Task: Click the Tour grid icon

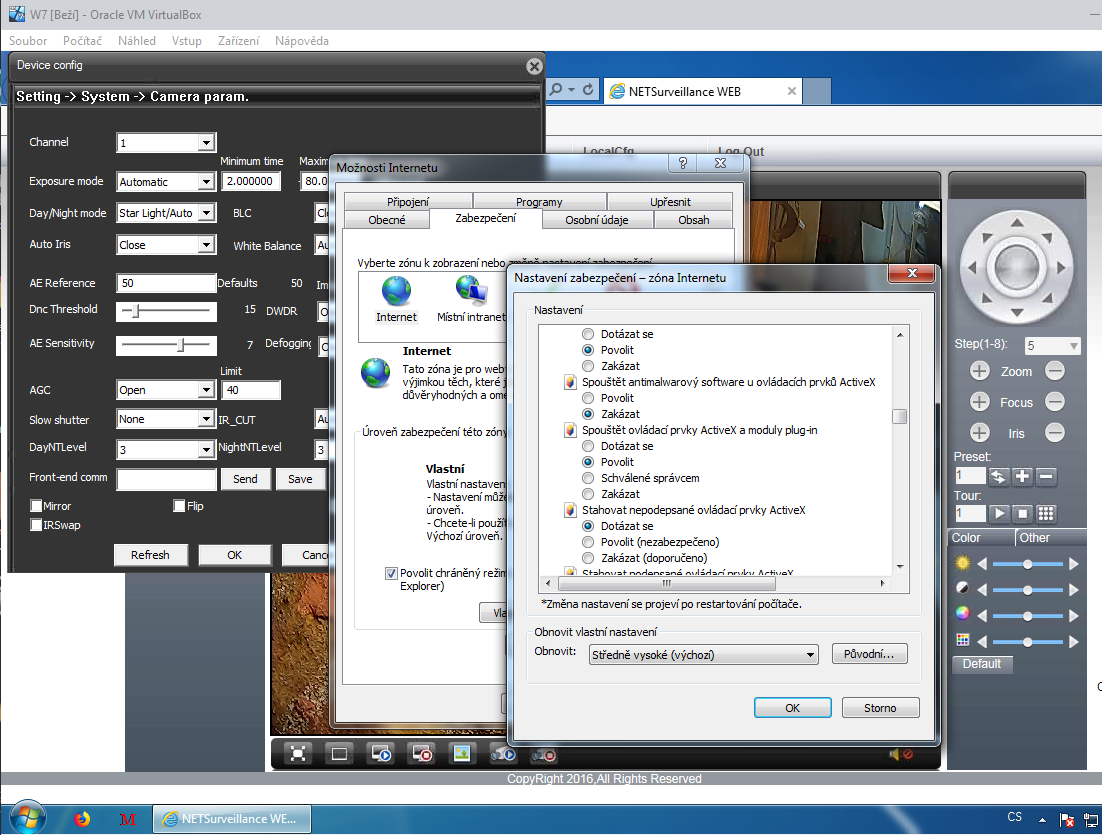Action: pyautogui.click(x=1046, y=514)
